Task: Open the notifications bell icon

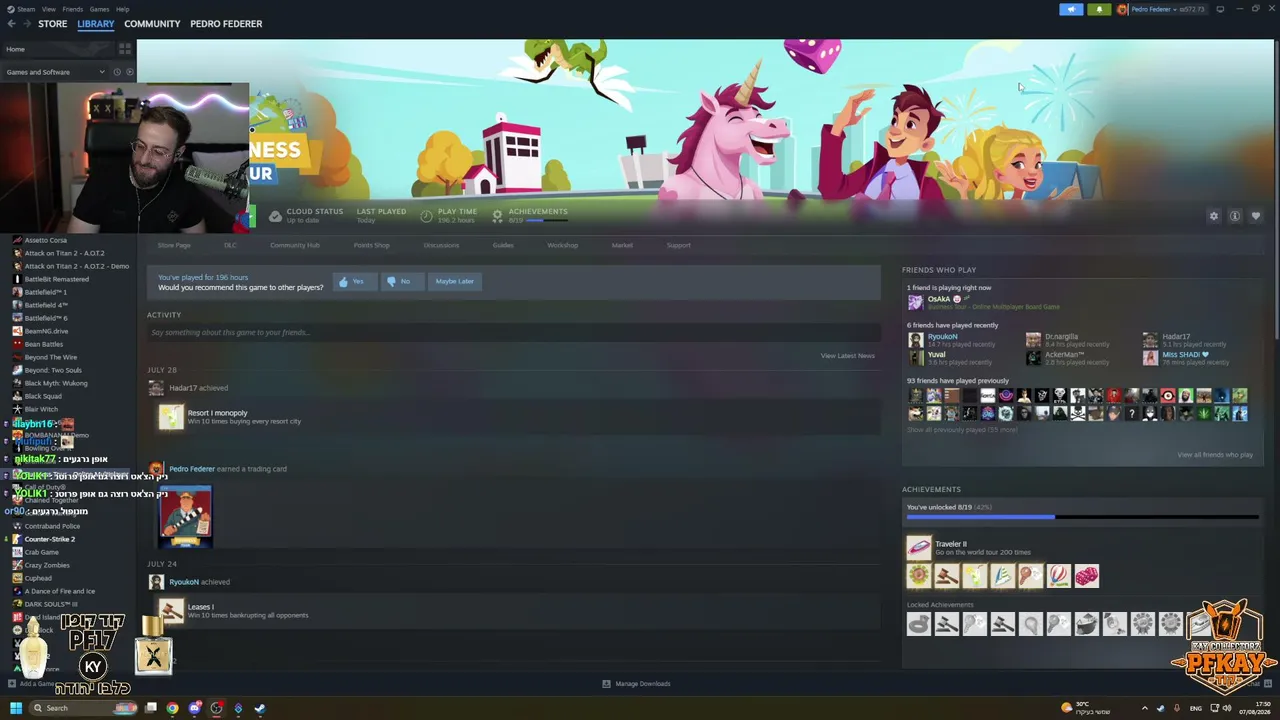Action: 1099,9
